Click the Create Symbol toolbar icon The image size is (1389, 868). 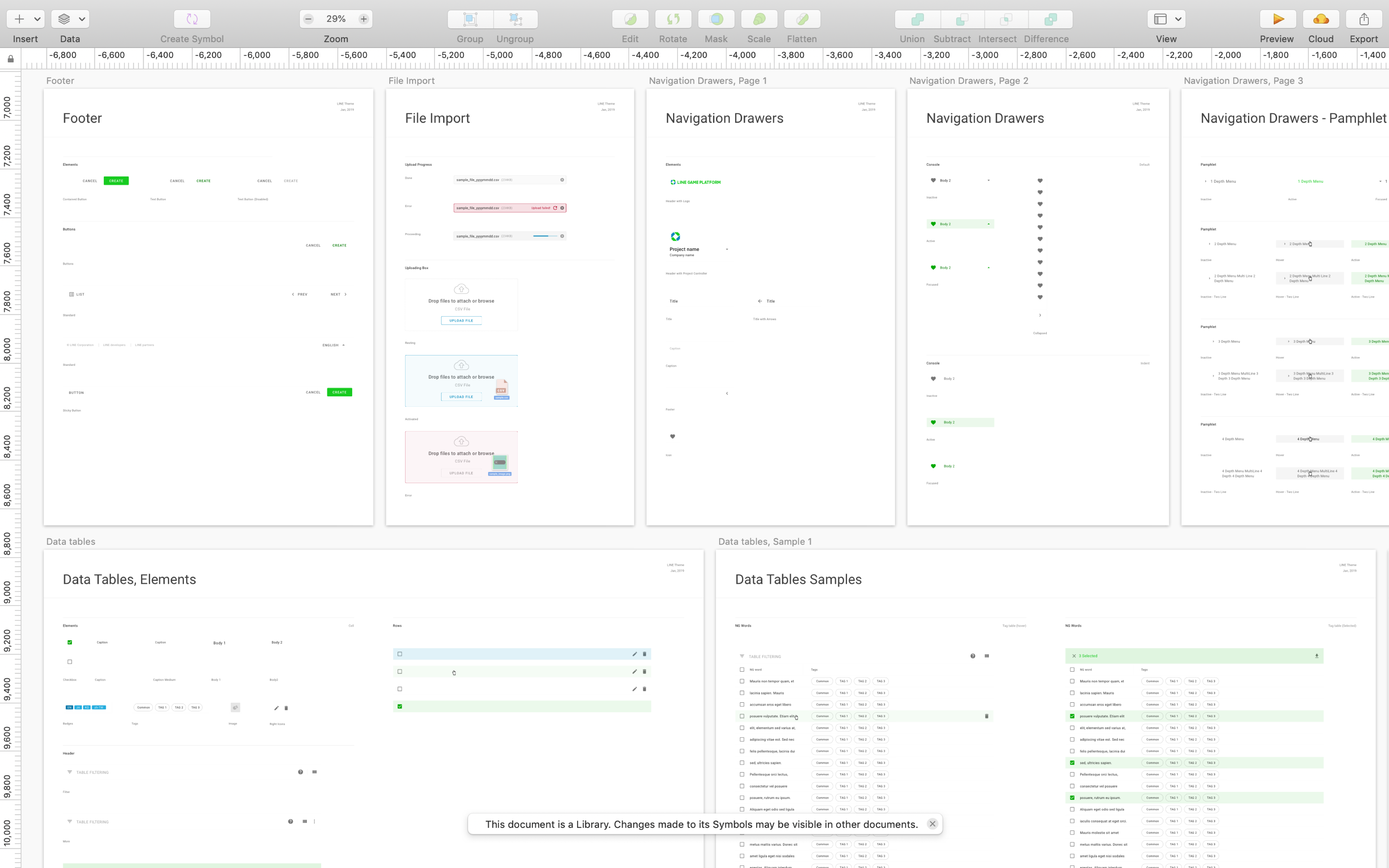tap(192, 19)
